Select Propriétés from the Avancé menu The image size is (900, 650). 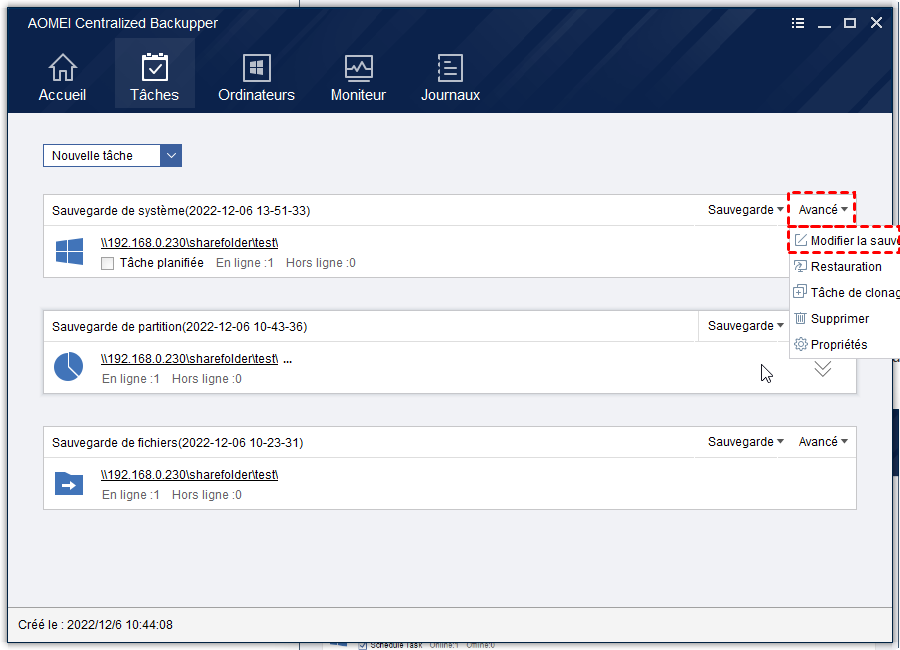coord(845,344)
